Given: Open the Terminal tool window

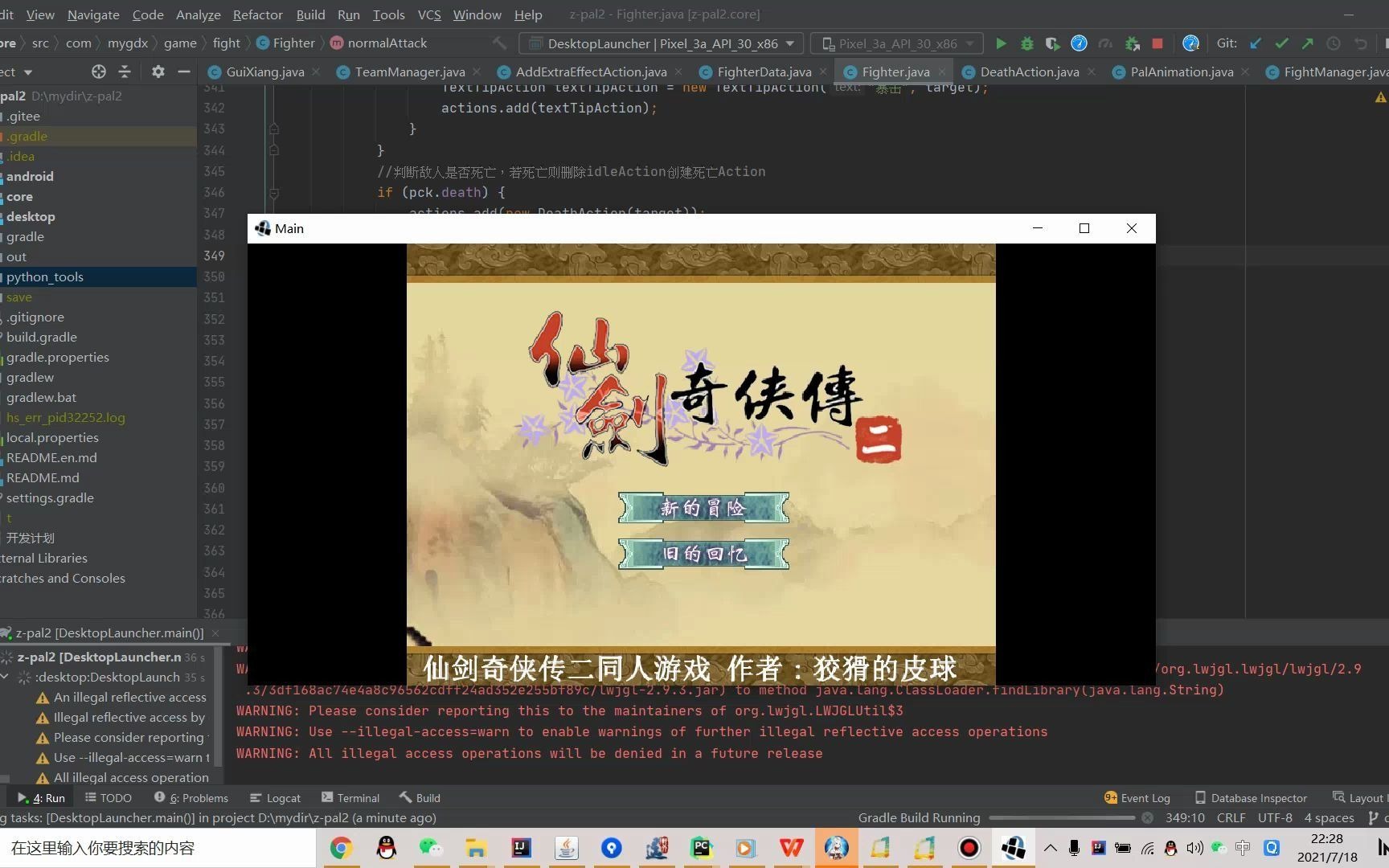Looking at the screenshot, I should click(x=350, y=798).
